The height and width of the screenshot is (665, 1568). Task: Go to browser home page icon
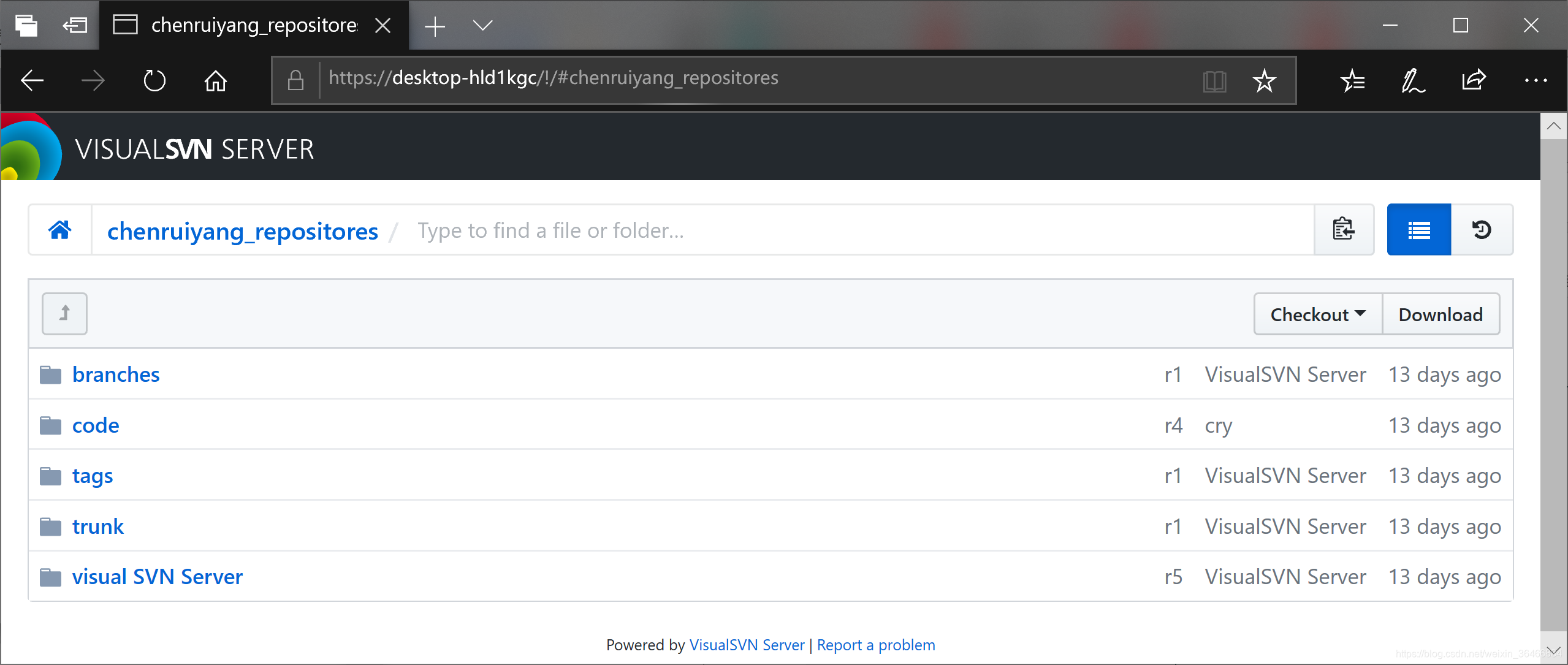216,80
